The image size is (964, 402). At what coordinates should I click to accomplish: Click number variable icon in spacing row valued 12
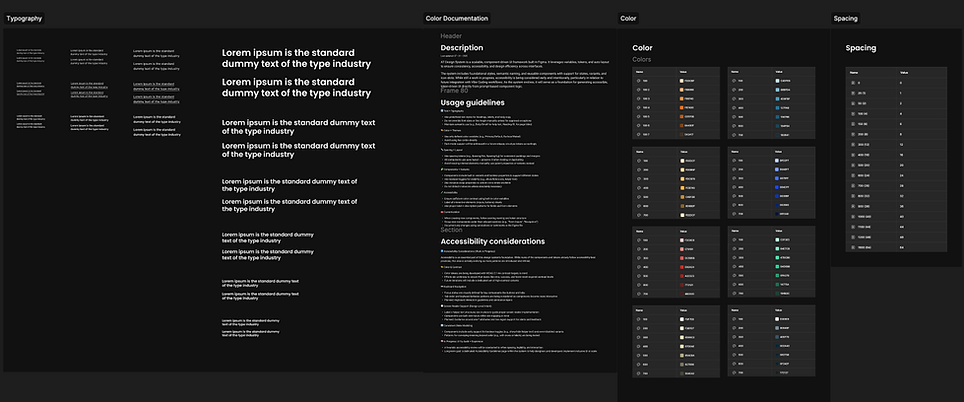(x=853, y=144)
